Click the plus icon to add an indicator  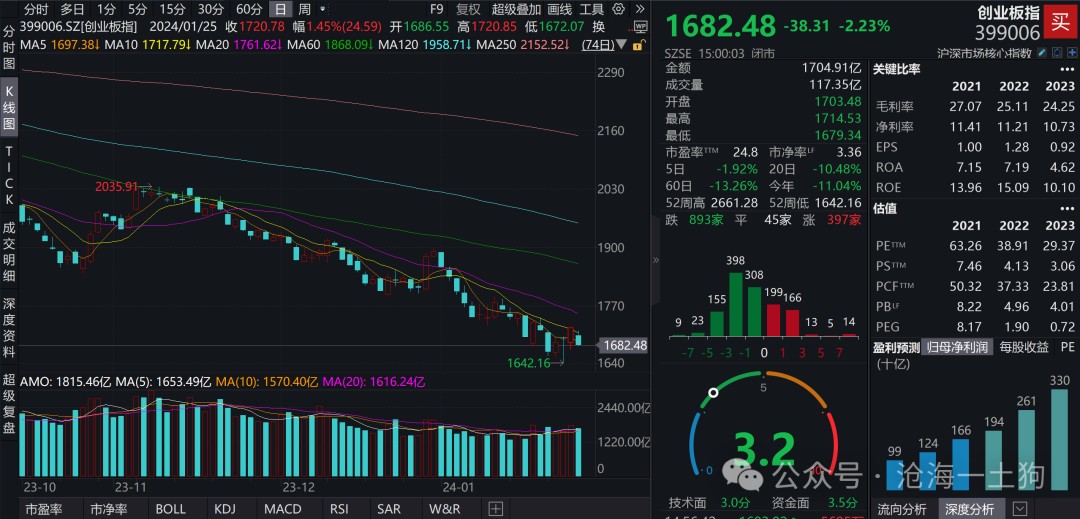coord(493,509)
